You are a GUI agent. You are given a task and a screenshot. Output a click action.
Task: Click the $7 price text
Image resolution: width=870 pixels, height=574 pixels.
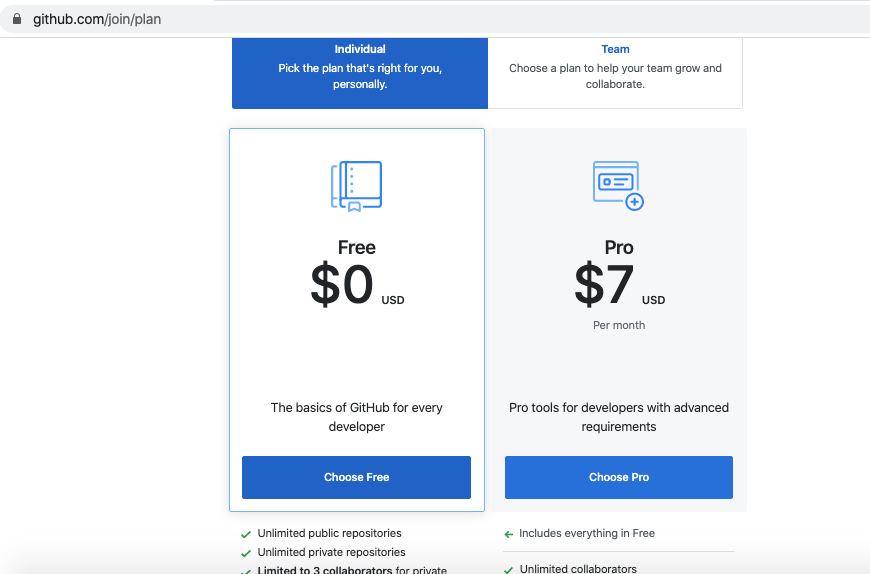click(604, 285)
